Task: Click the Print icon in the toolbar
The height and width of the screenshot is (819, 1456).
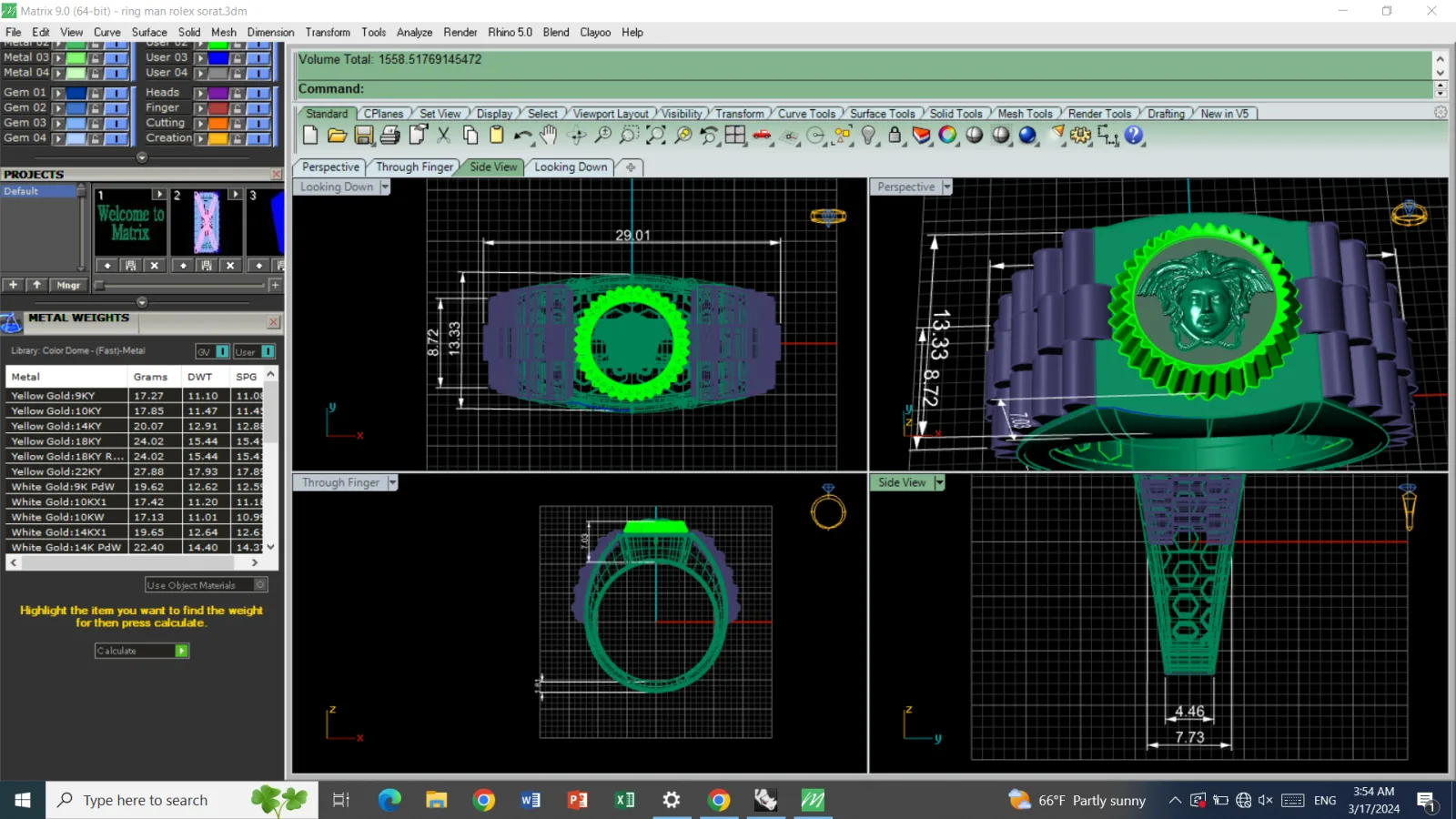Action: 390,136
